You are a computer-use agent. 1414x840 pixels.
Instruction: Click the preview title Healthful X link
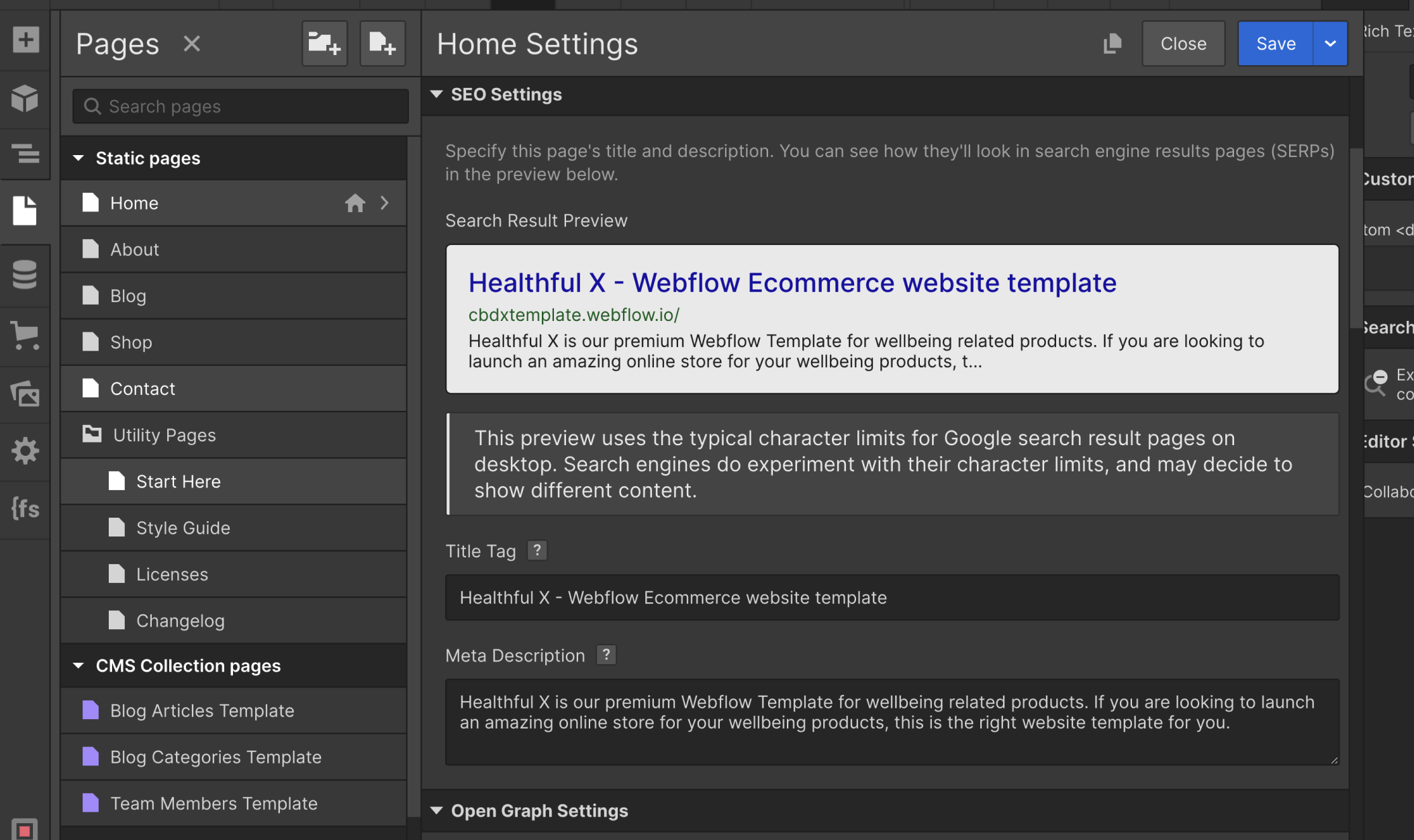[792, 283]
